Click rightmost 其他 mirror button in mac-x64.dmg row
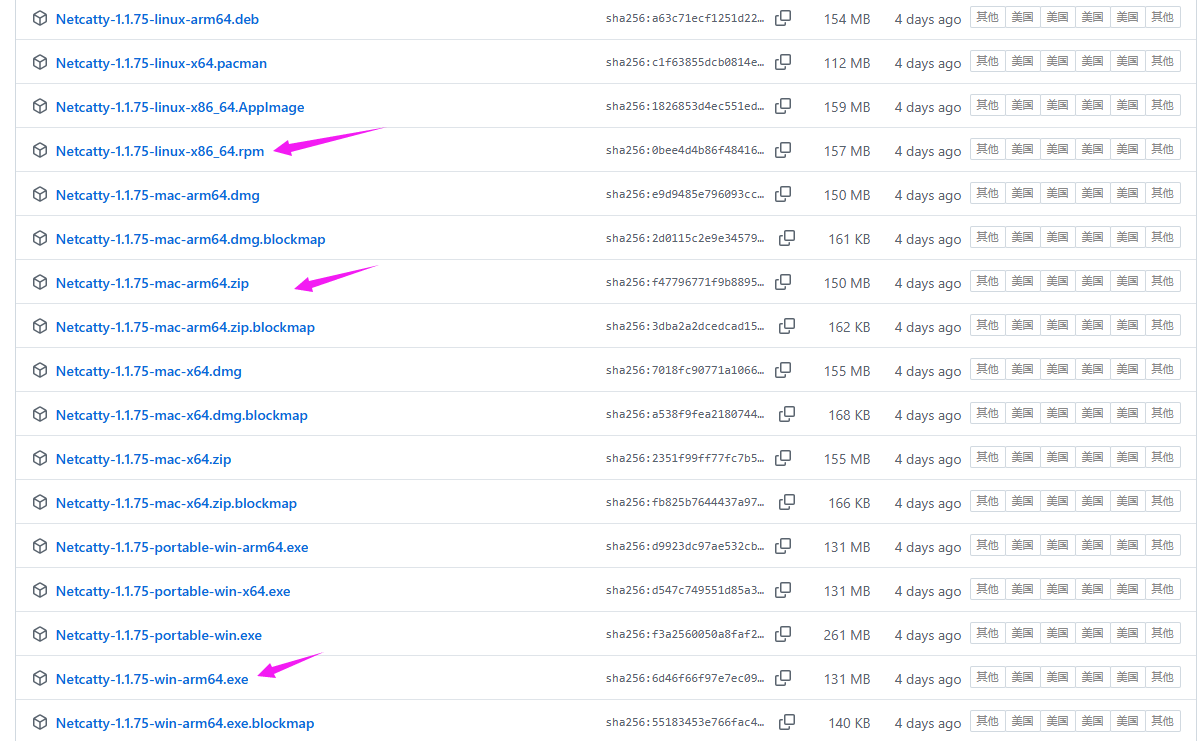 coord(1162,370)
